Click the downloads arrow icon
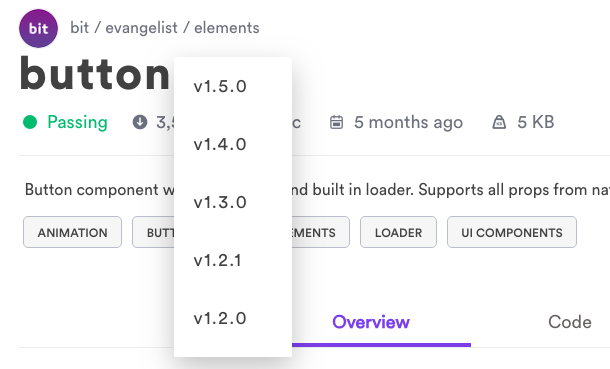 tap(140, 122)
